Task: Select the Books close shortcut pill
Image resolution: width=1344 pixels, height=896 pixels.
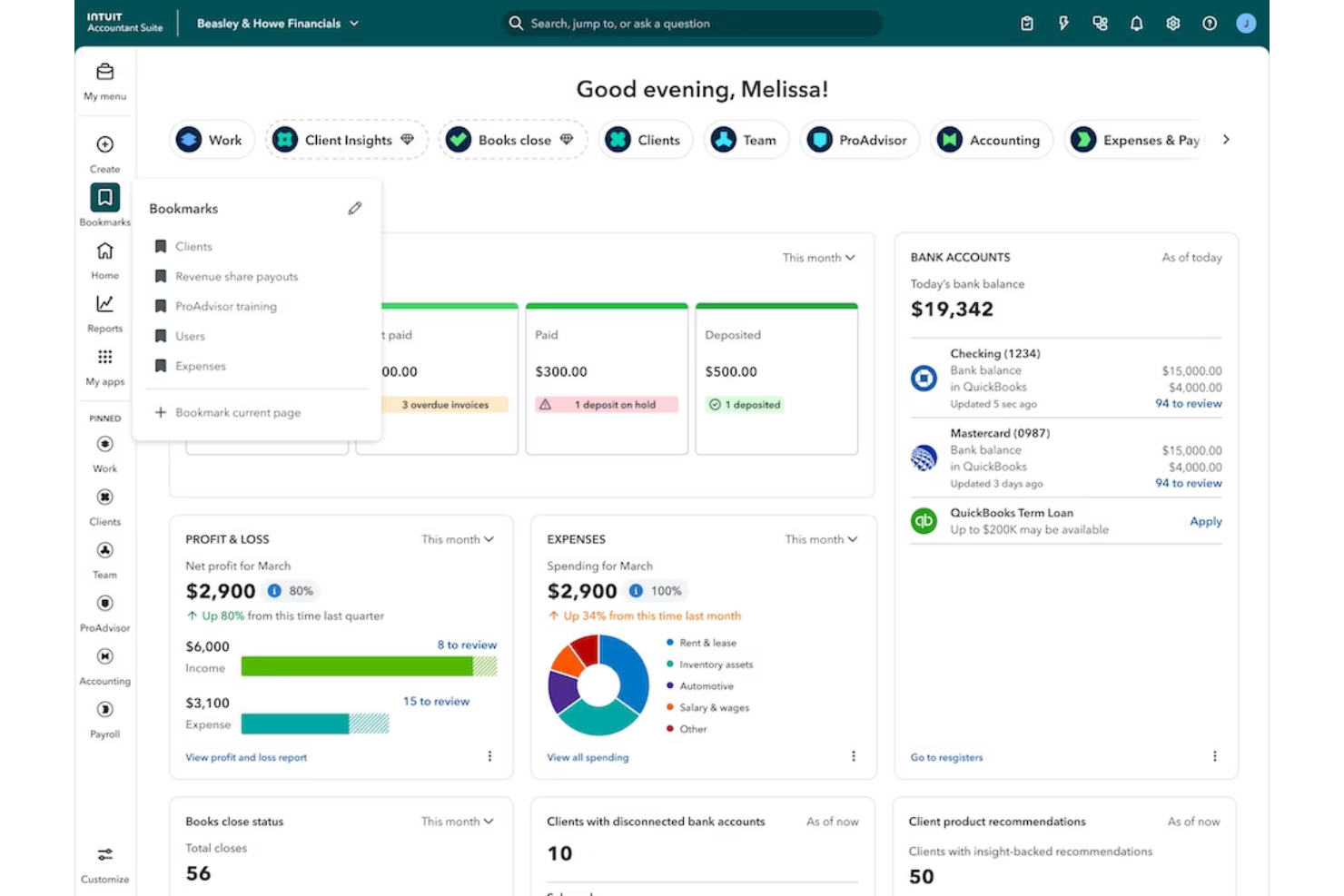Action: coord(513,140)
